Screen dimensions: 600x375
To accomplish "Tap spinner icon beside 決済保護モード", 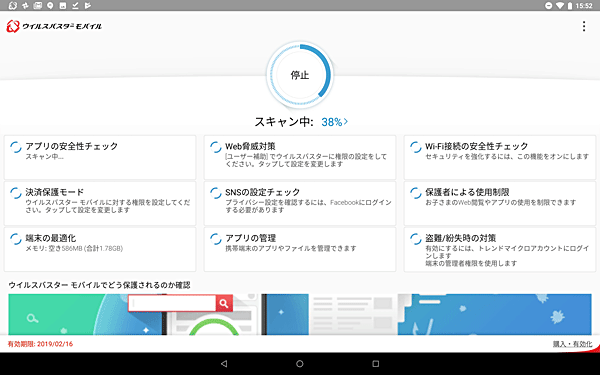I will point(16,193).
